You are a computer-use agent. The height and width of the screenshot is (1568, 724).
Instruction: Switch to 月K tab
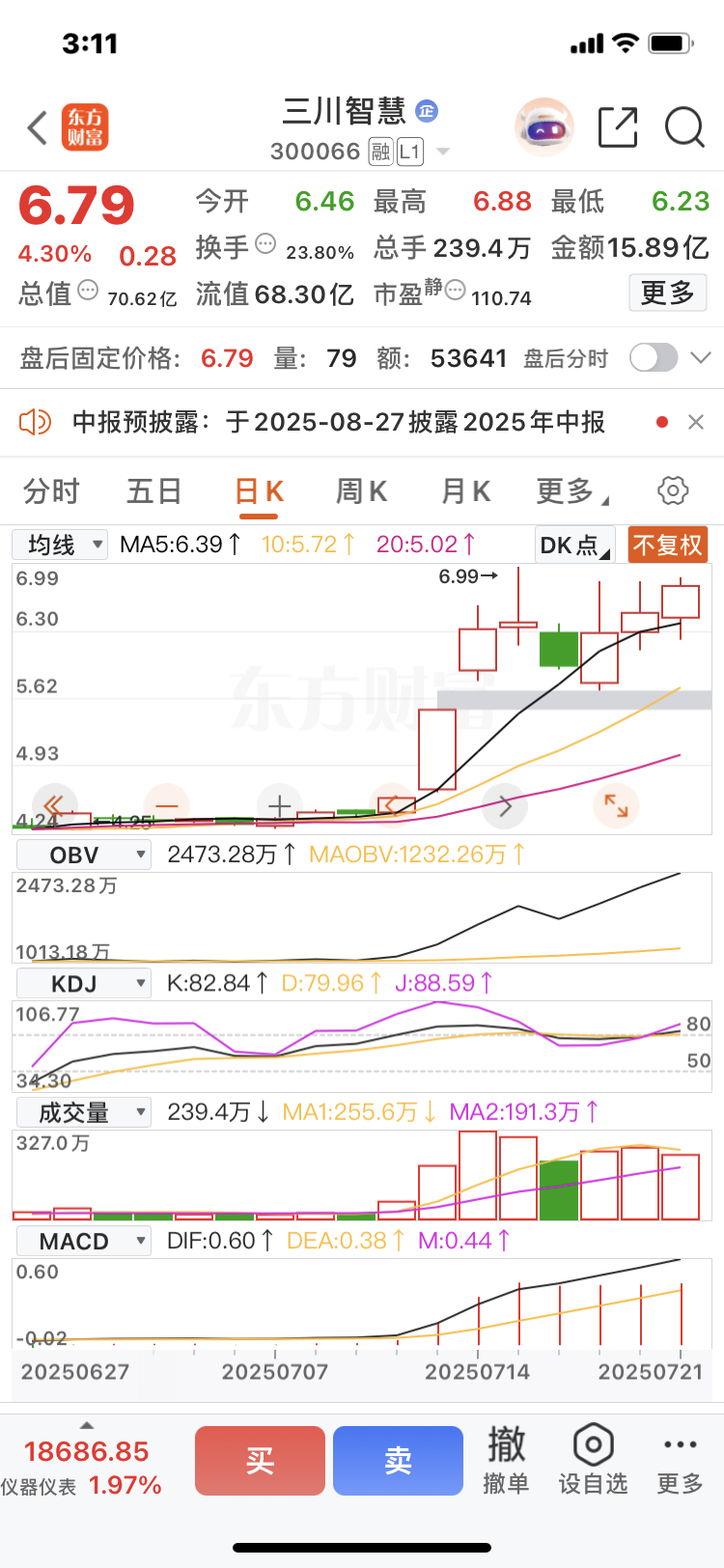point(465,491)
